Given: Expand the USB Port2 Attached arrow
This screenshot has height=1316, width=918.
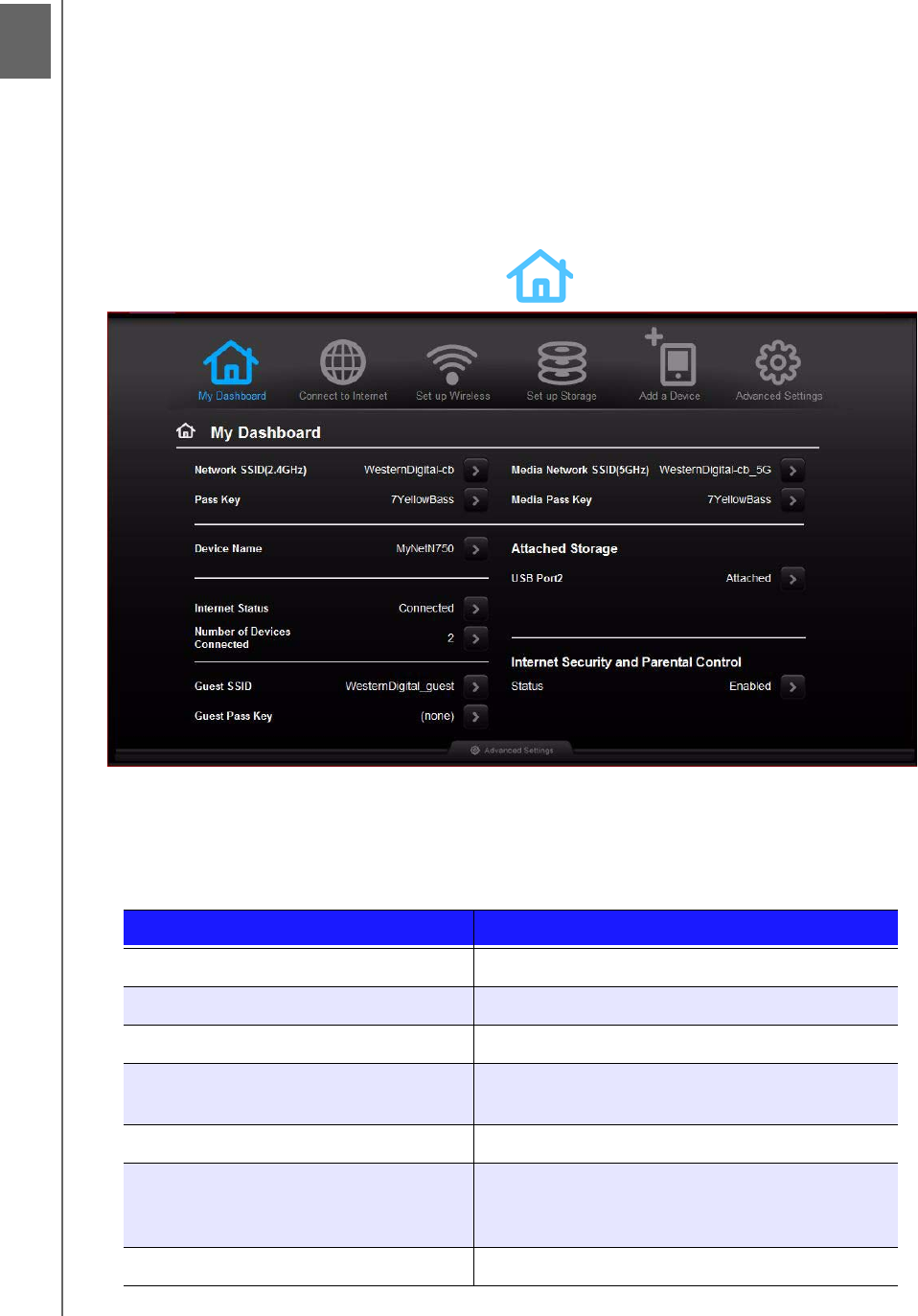Looking at the screenshot, I should pyautogui.click(x=792, y=579).
